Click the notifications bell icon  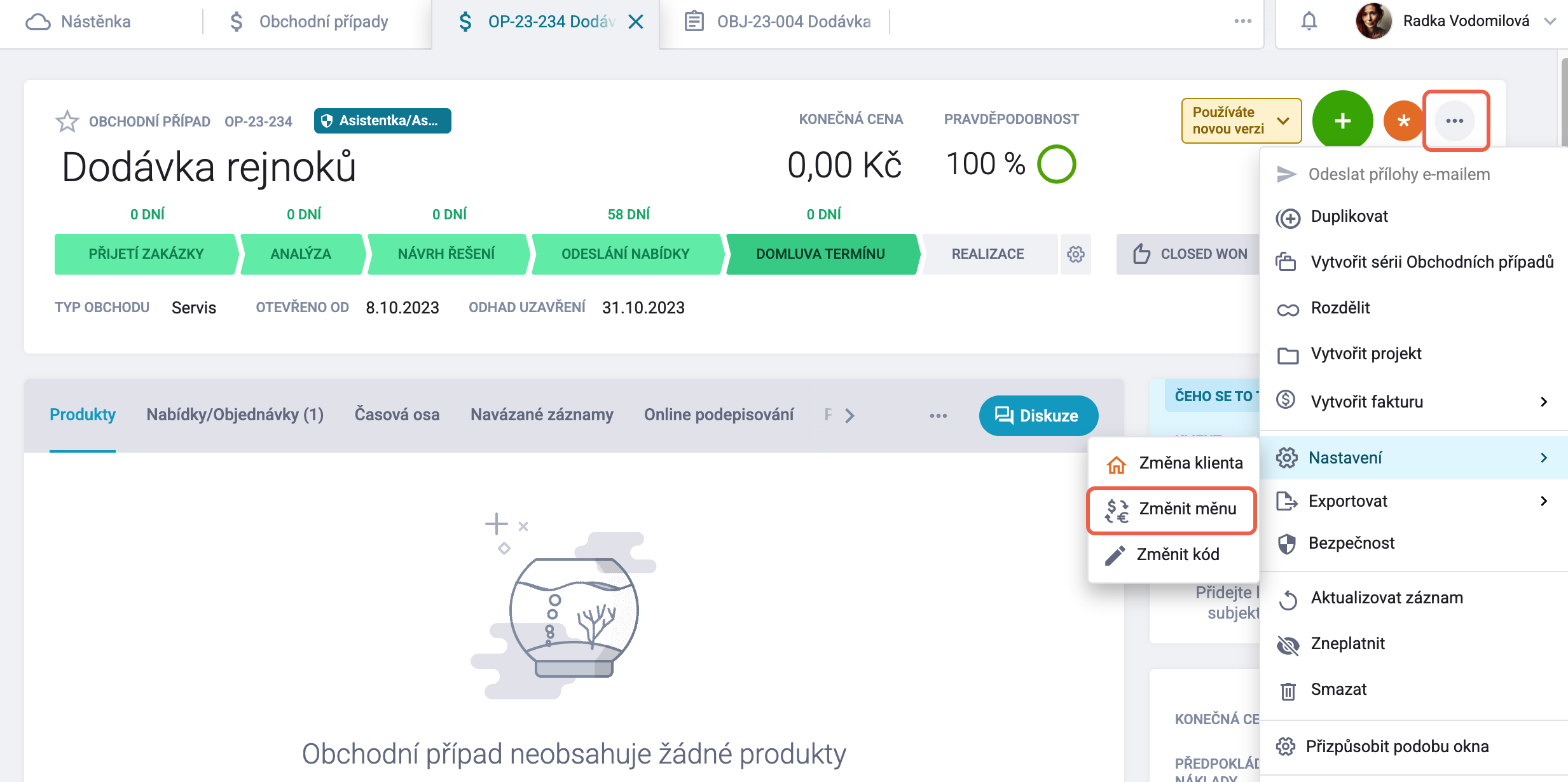(1309, 22)
